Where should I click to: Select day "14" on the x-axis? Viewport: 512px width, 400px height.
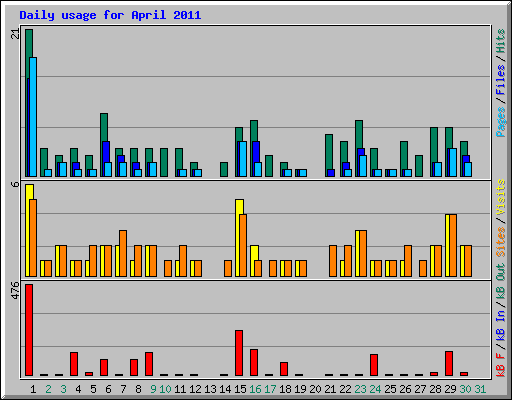(x=225, y=389)
